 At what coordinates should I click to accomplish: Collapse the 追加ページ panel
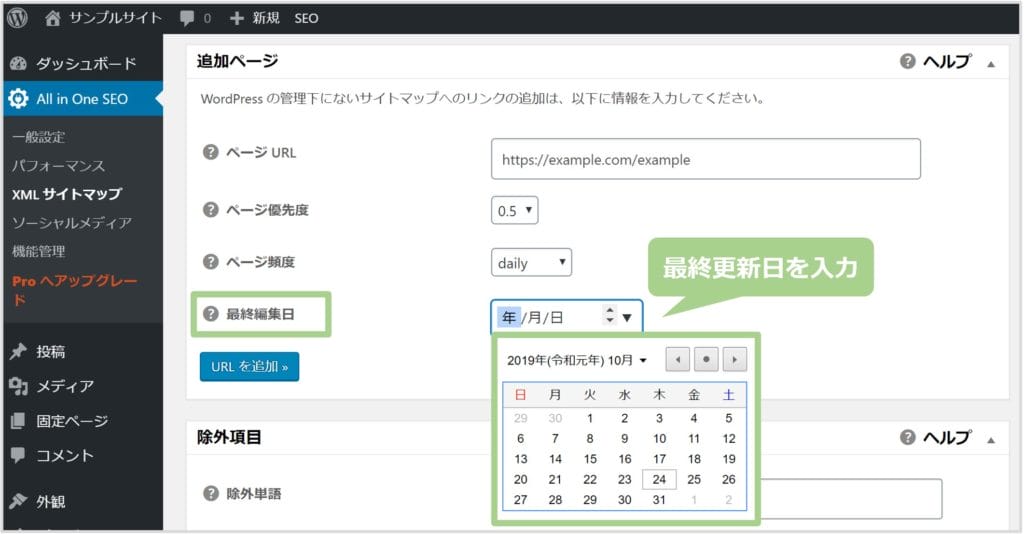coord(991,64)
